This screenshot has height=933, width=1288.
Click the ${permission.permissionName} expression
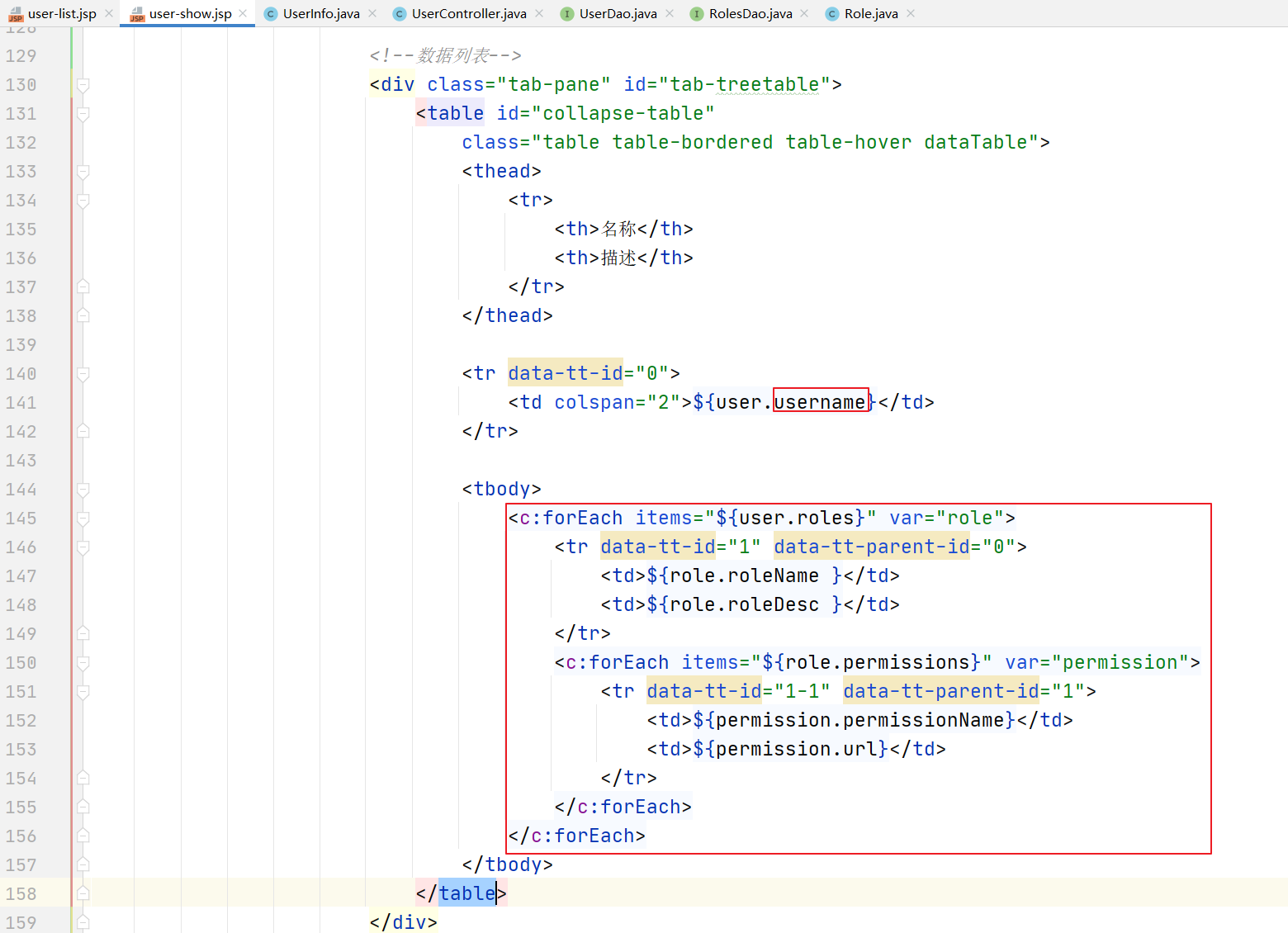tap(855, 720)
